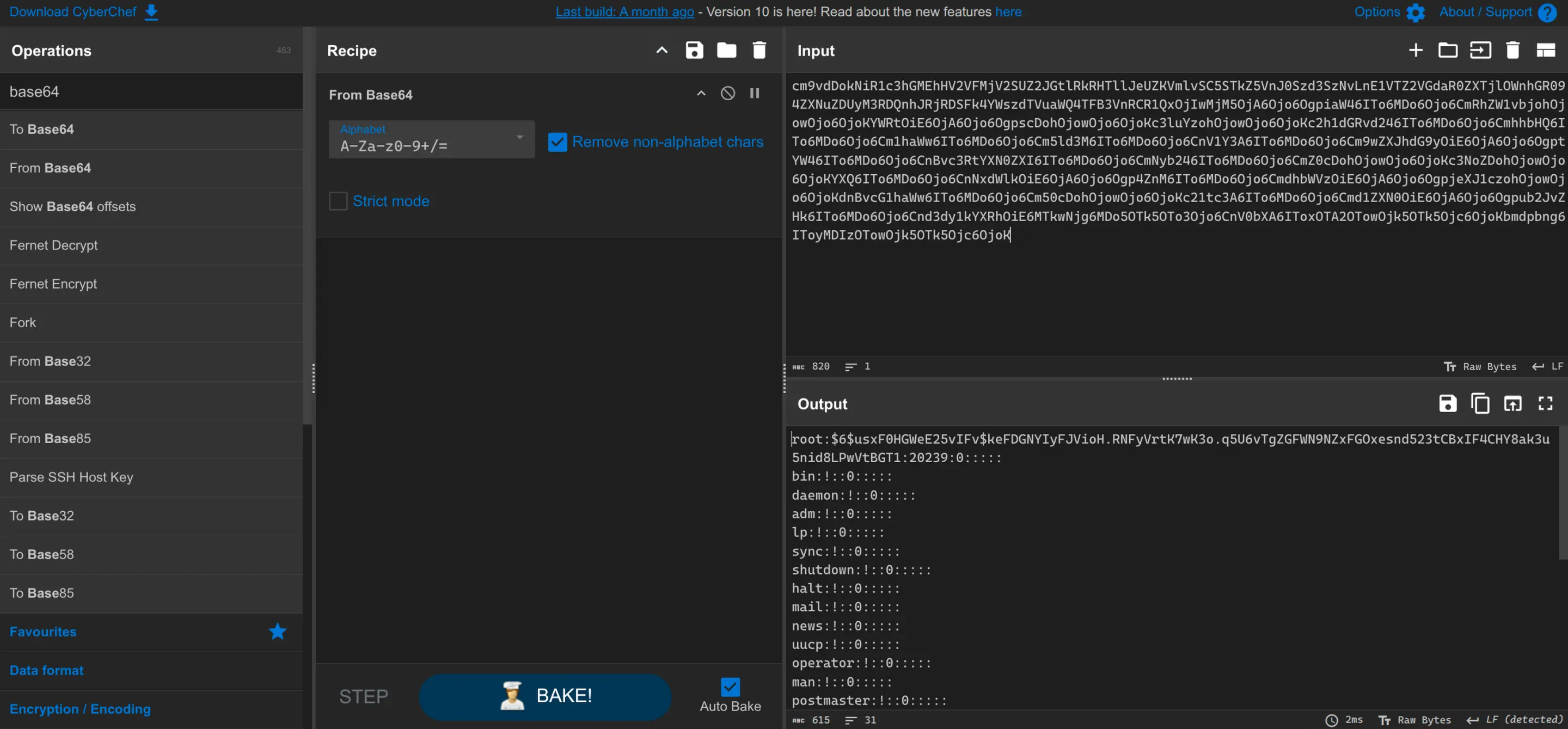1568x729 pixels.
Task: Copy raw output to clipboard
Action: pos(1480,403)
